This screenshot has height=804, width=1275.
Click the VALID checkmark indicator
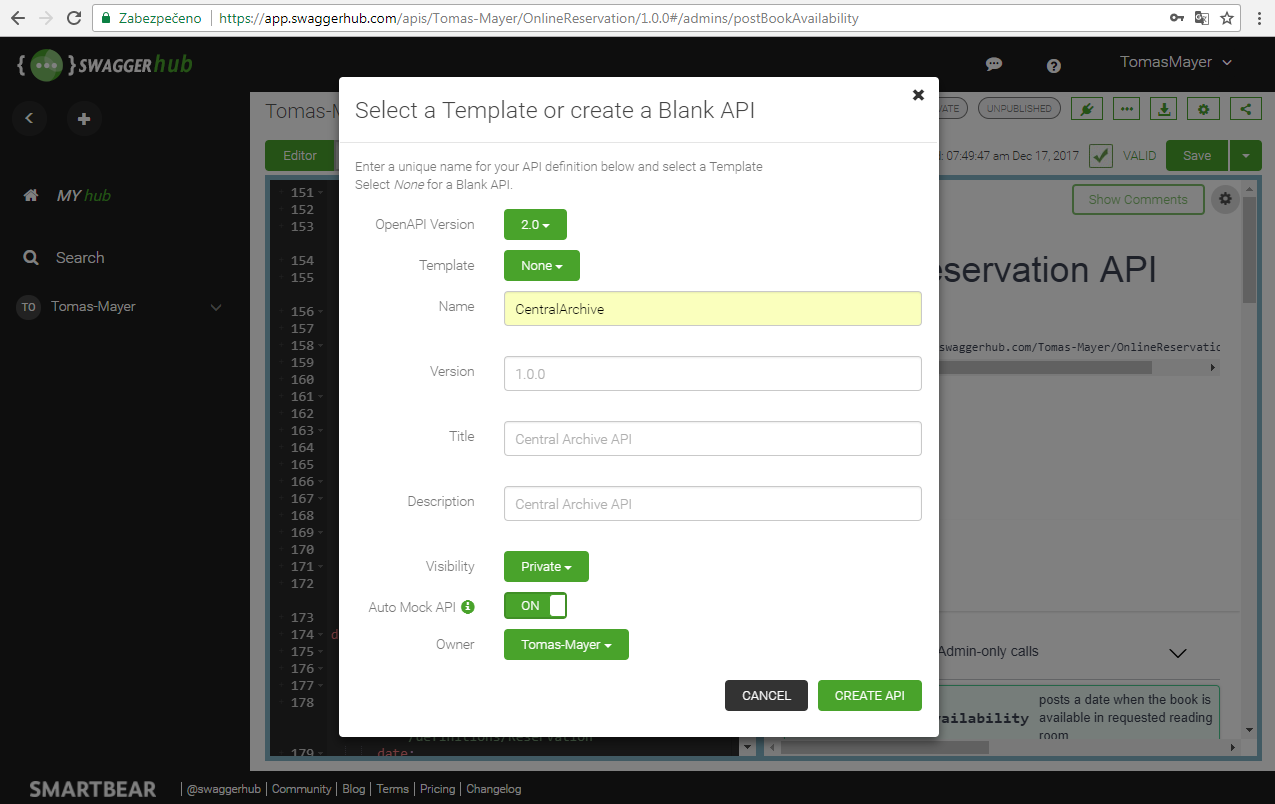click(1101, 155)
